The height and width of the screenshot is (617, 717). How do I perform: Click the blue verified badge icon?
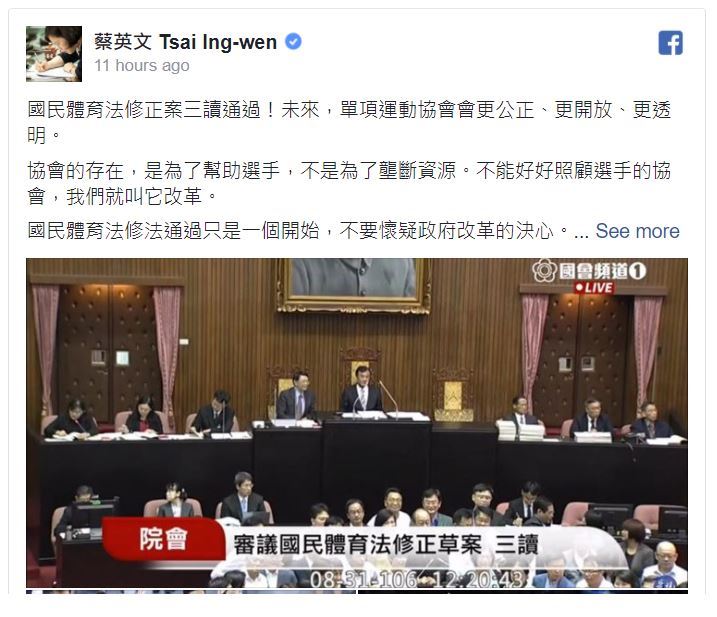coord(293,41)
